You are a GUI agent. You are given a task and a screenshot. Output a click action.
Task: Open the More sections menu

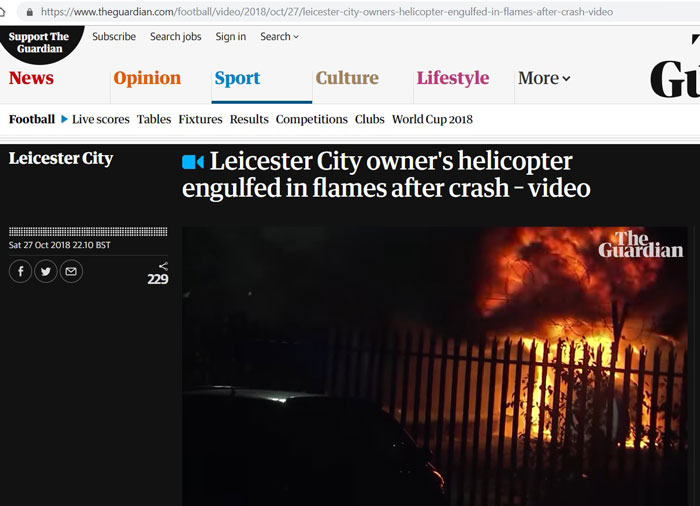[x=544, y=78]
